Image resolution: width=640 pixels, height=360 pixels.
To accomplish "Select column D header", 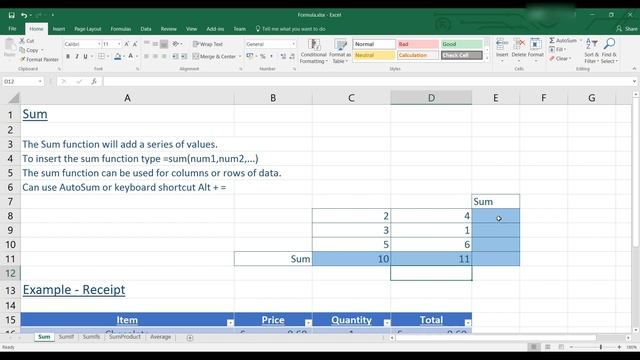I will (x=431, y=98).
